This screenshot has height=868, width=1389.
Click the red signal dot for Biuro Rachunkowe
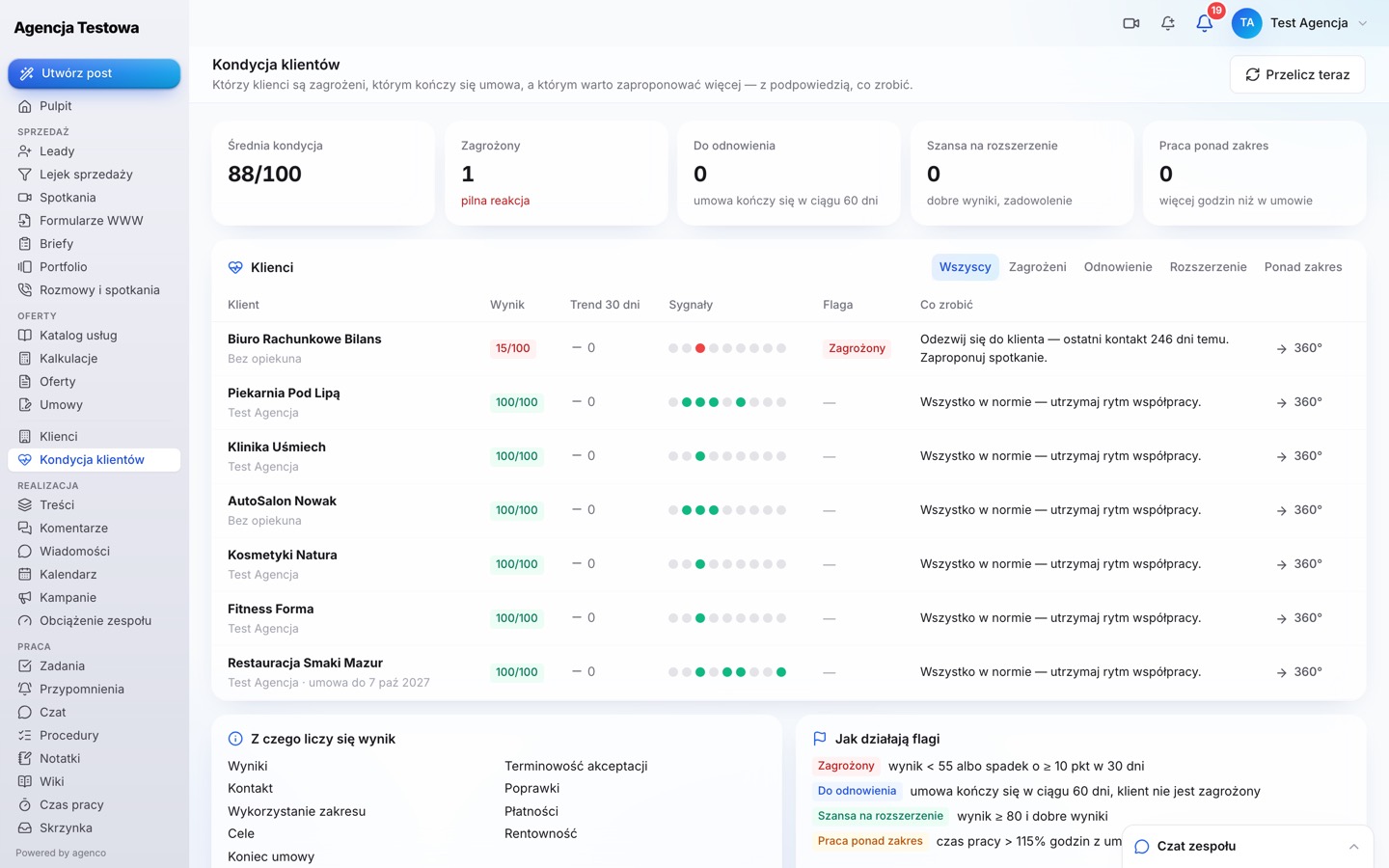(700, 348)
